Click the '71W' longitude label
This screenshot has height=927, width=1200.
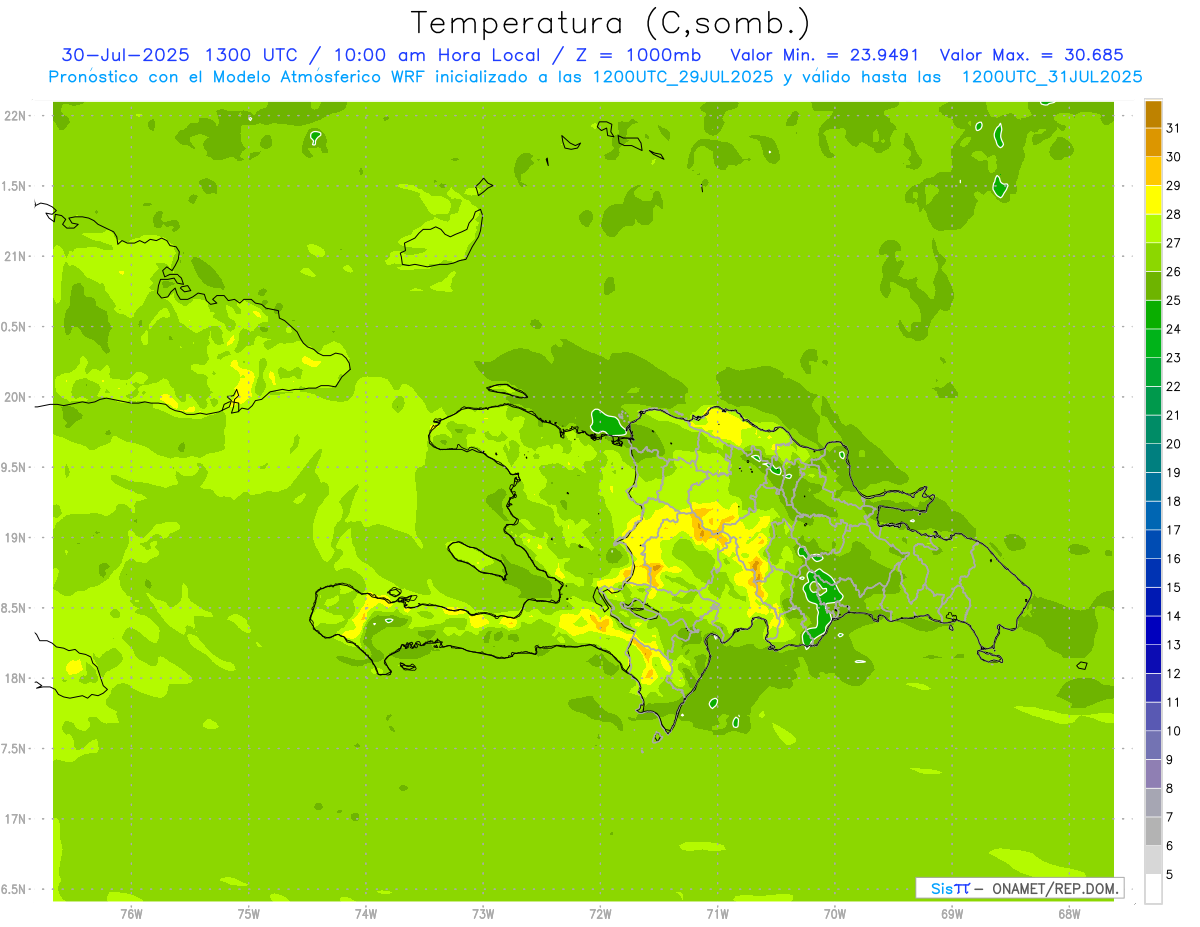(717, 914)
